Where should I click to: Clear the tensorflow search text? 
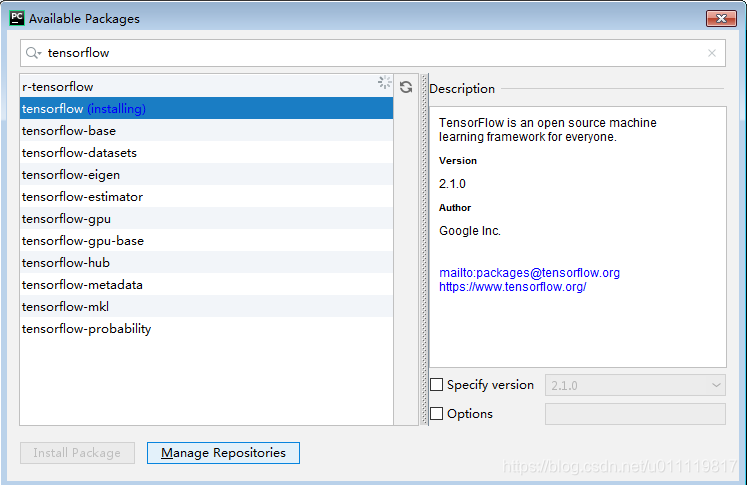(x=712, y=53)
